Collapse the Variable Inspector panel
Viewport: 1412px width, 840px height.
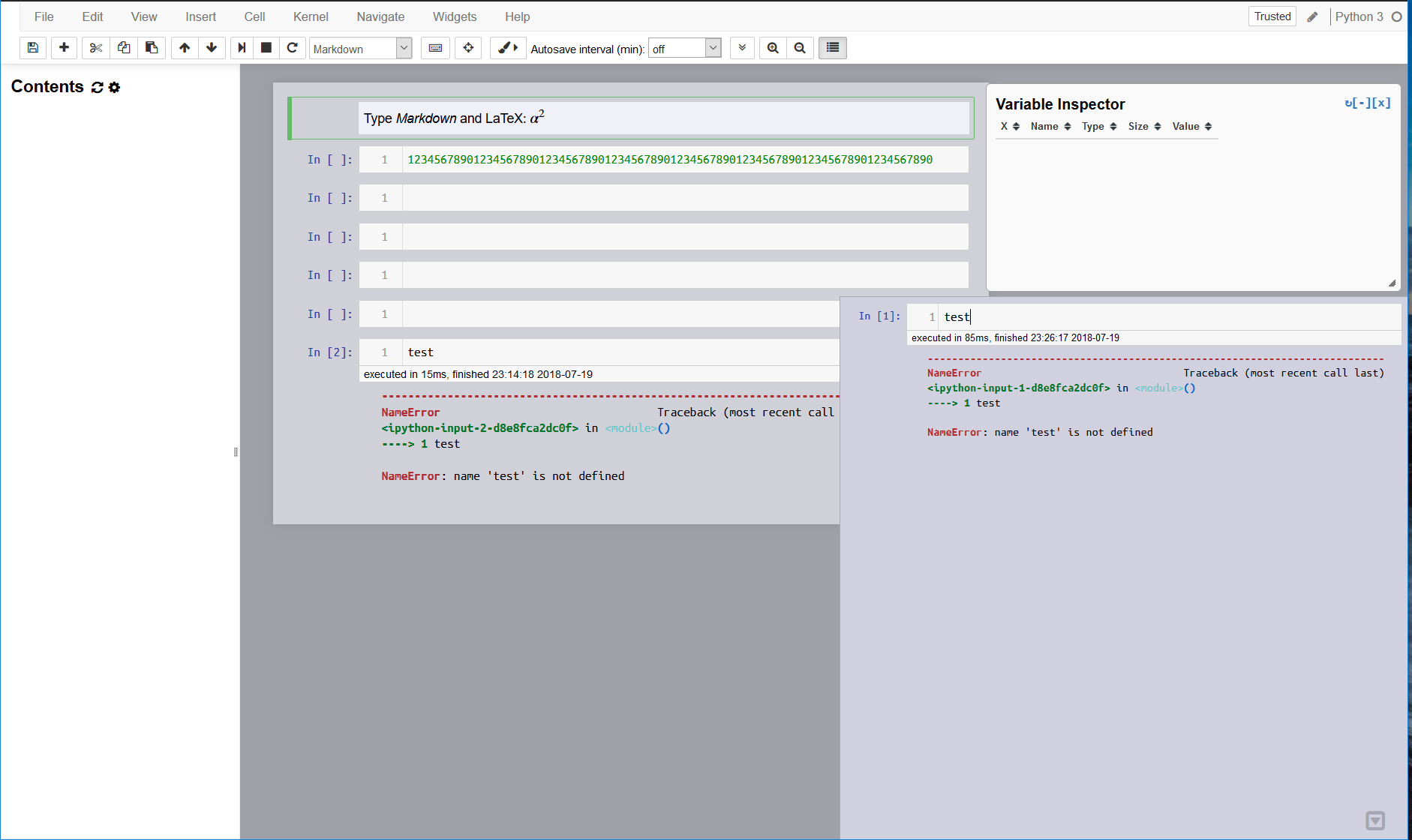[1362, 102]
